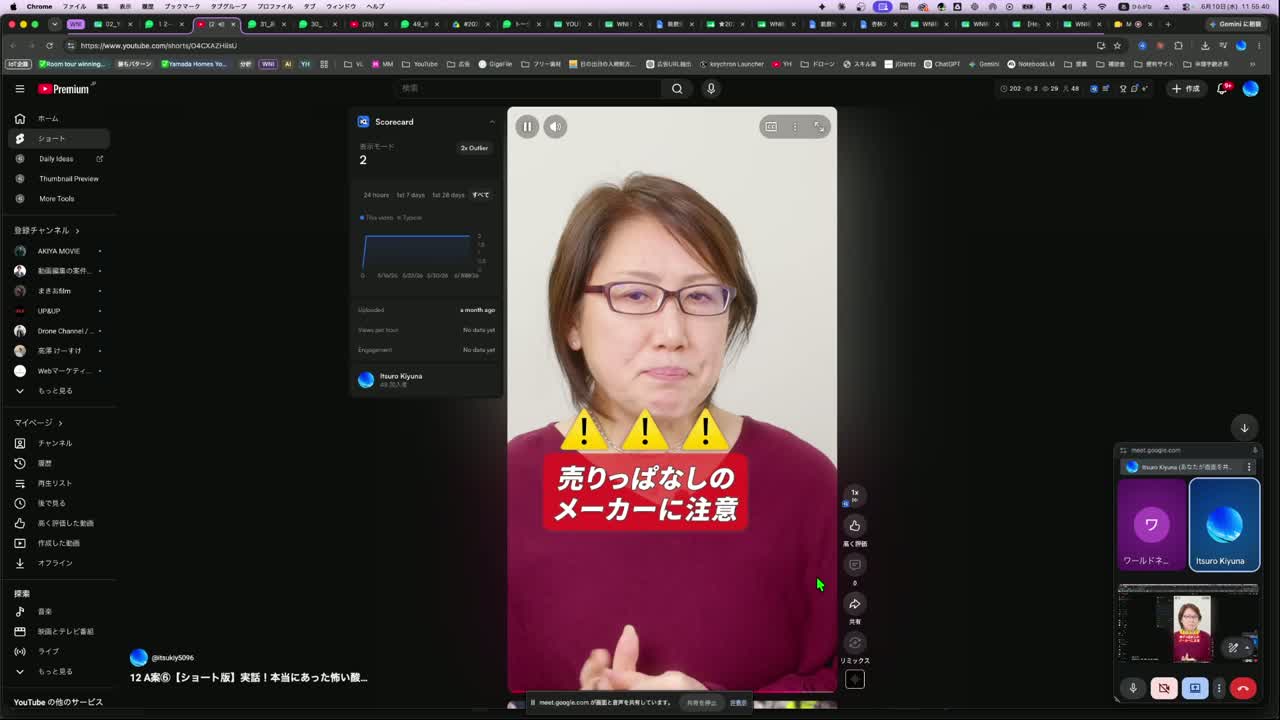The image size is (1280, 720).
Task: Open the YouTube hamburger guide menu
Action: [x=19, y=89]
